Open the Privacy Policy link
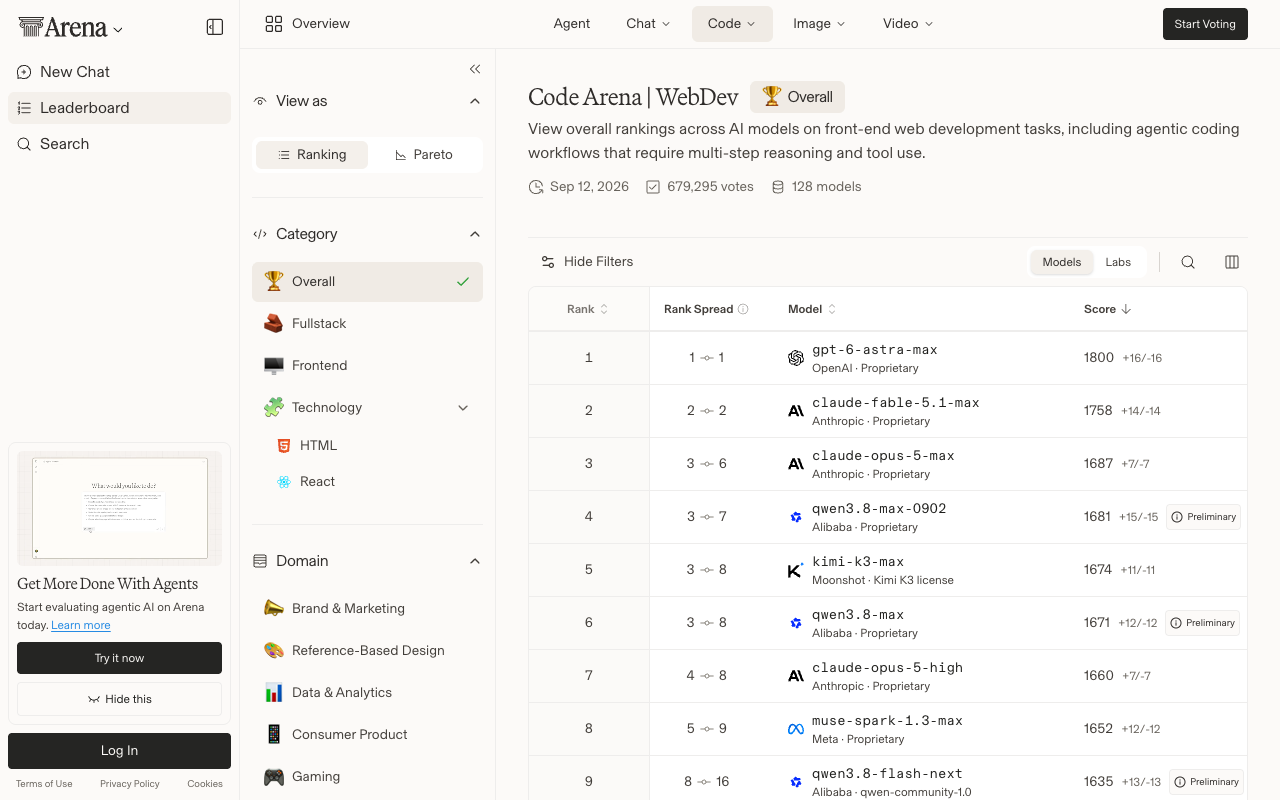Image resolution: width=1280 pixels, height=800 pixels. pos(130,784)
